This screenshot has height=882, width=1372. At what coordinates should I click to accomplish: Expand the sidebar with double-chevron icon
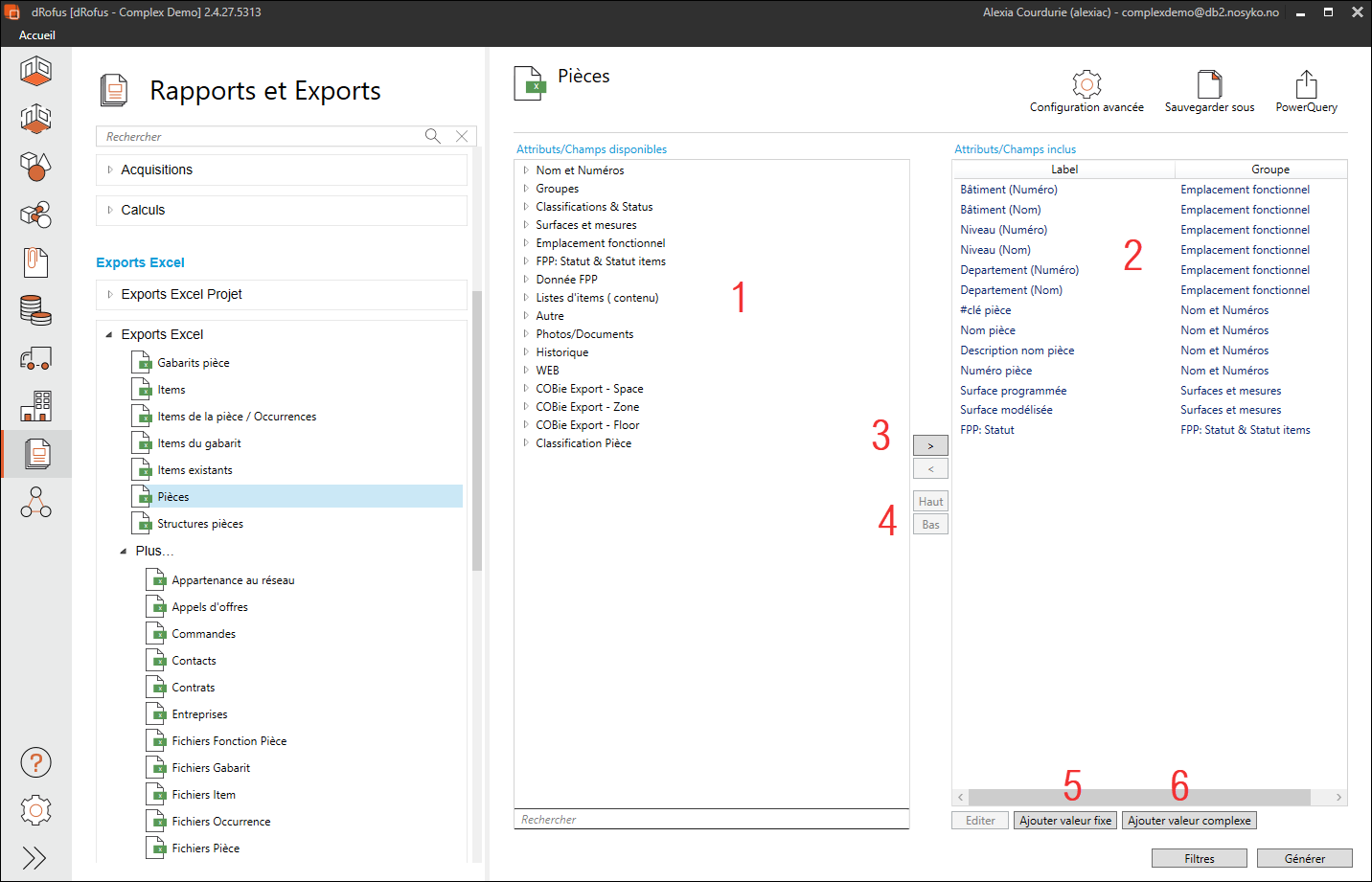click(34, 857)
